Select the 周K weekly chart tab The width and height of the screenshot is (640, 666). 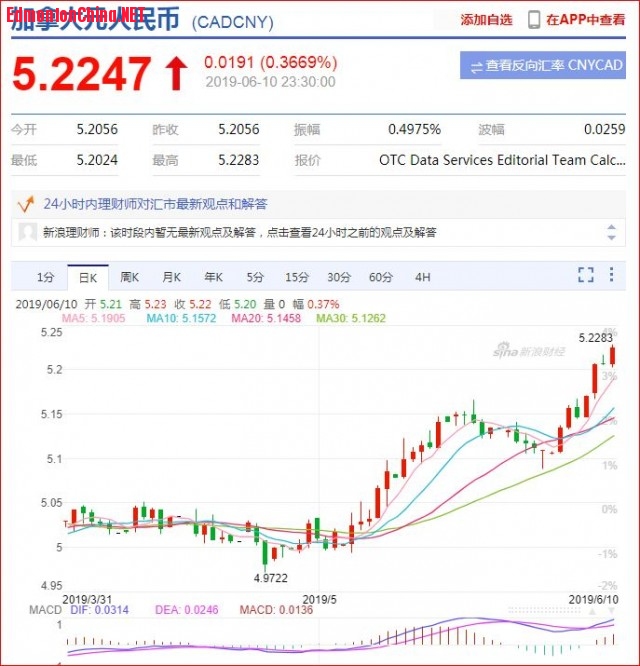pyautogui.click(x=129, y=277)
